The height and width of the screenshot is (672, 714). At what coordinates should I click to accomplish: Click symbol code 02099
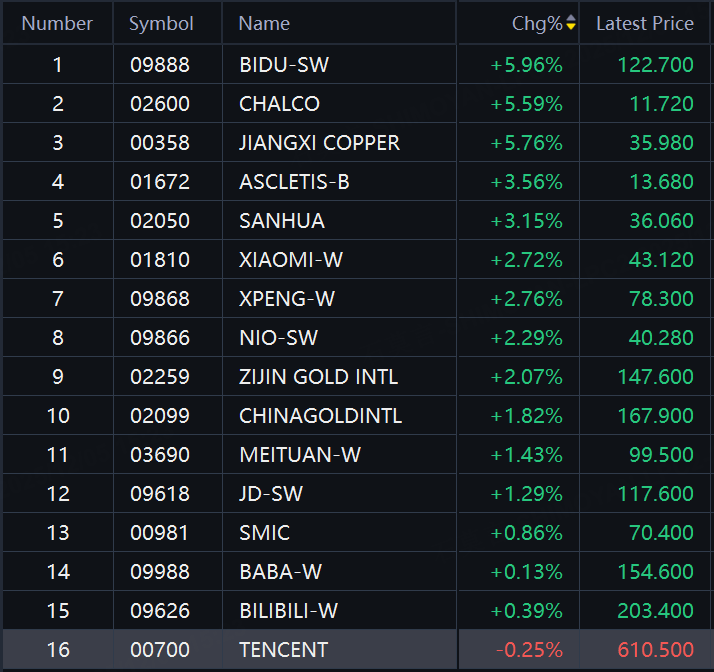tap(160, 416)
